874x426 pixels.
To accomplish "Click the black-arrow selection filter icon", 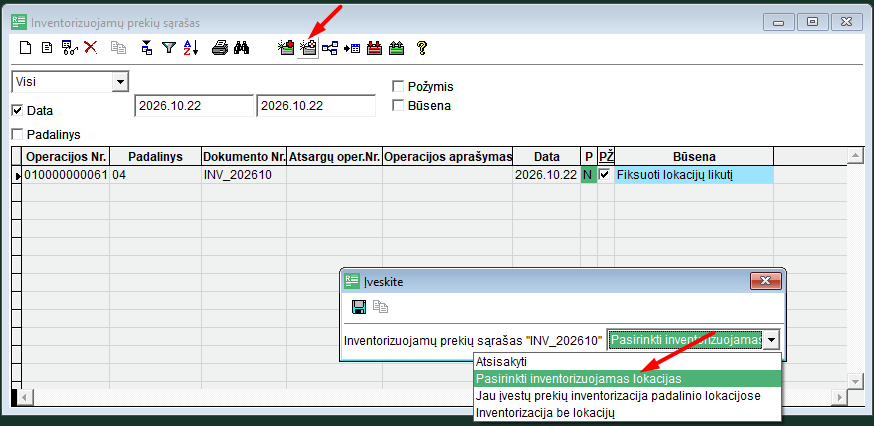I will point(147,48).
